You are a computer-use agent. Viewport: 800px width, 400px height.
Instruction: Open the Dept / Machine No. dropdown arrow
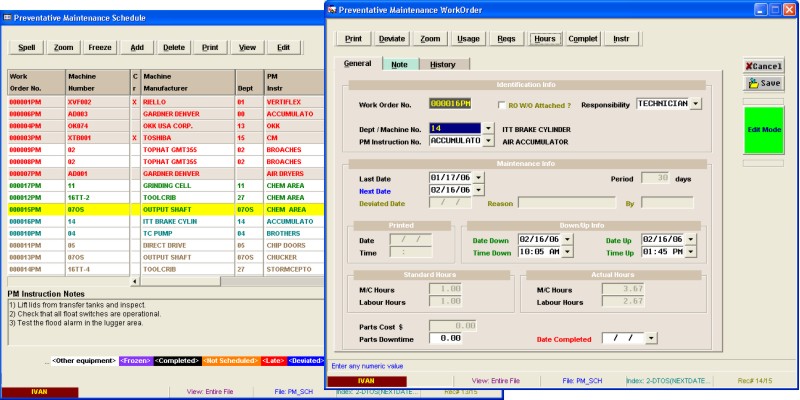488,128
